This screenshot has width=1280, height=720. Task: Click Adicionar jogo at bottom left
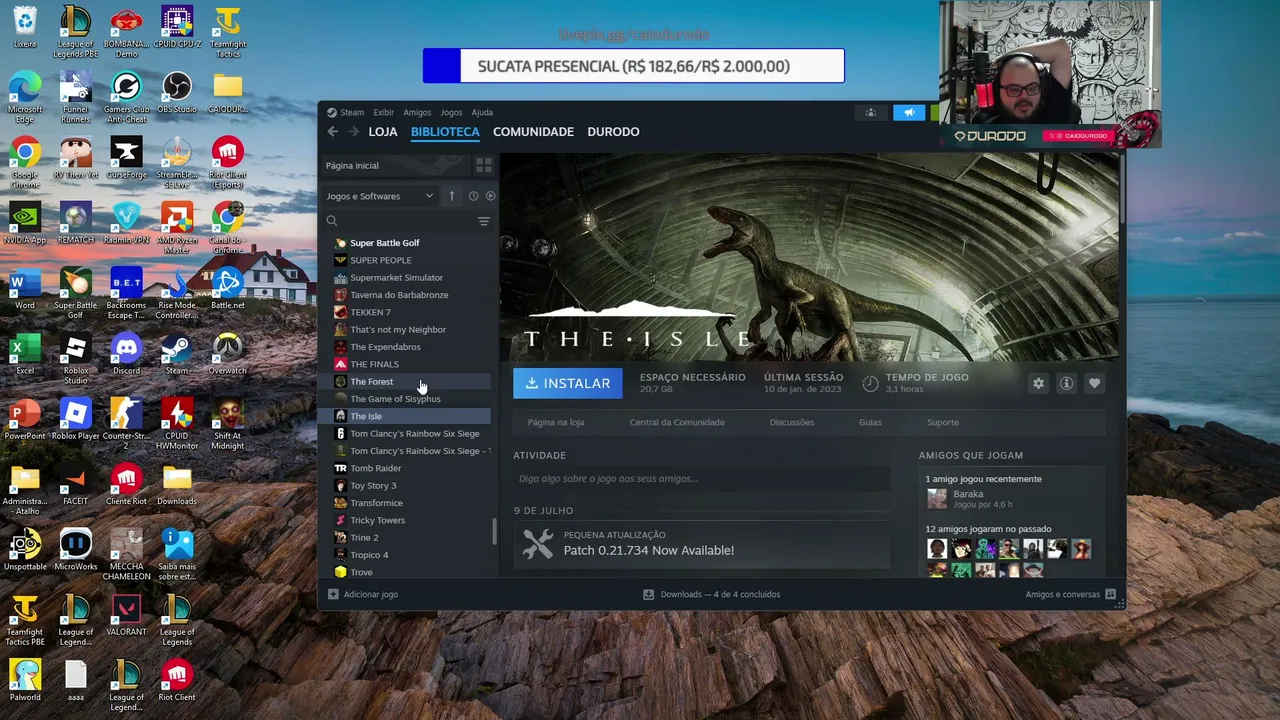click(363, 594)
